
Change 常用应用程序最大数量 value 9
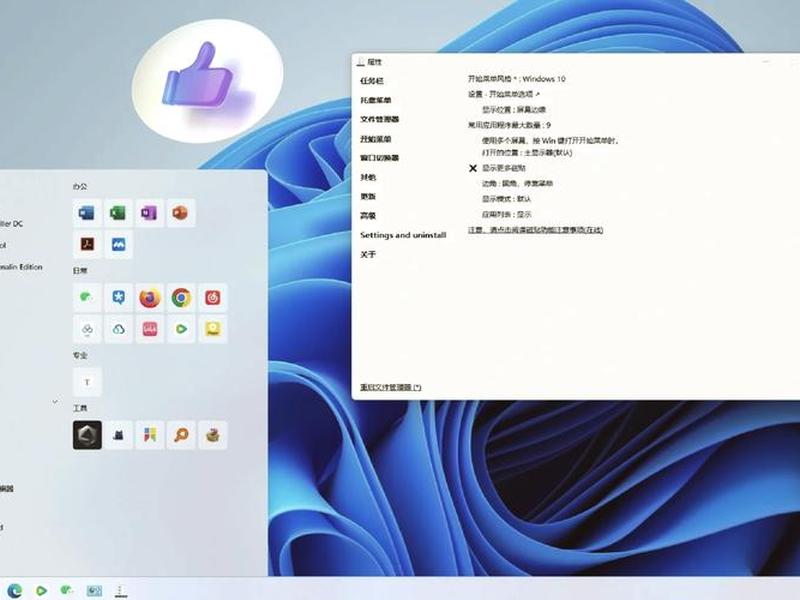point(509,125)
